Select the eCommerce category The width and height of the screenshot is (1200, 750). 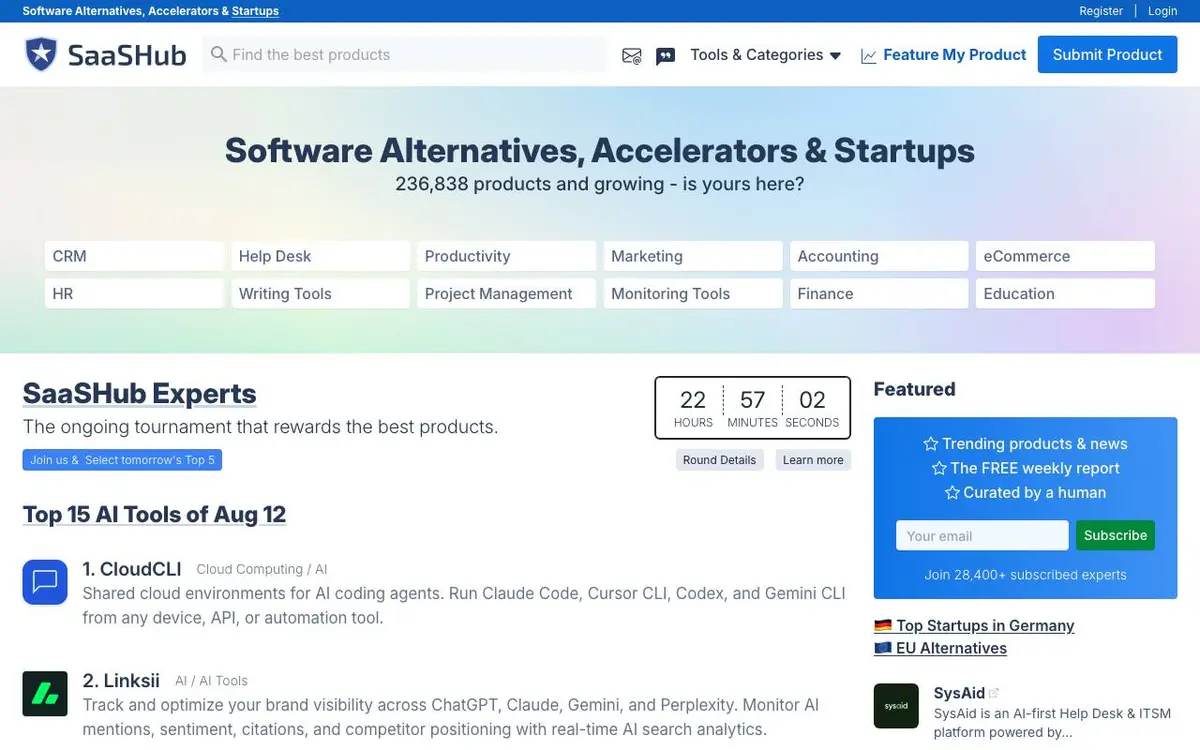coord(1065,256)
